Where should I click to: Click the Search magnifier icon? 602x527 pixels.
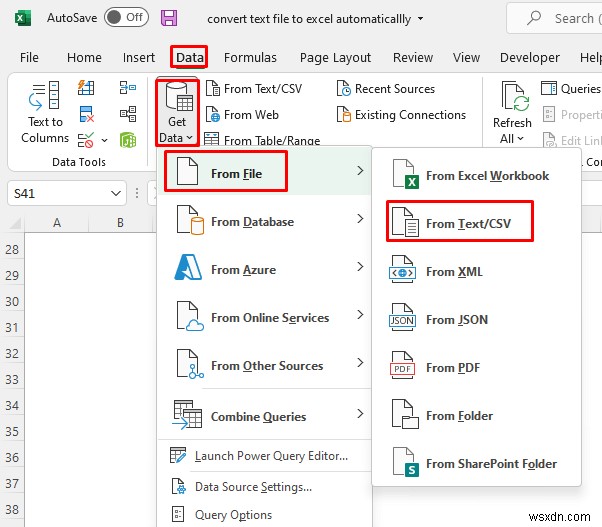(x=534, y=18)
